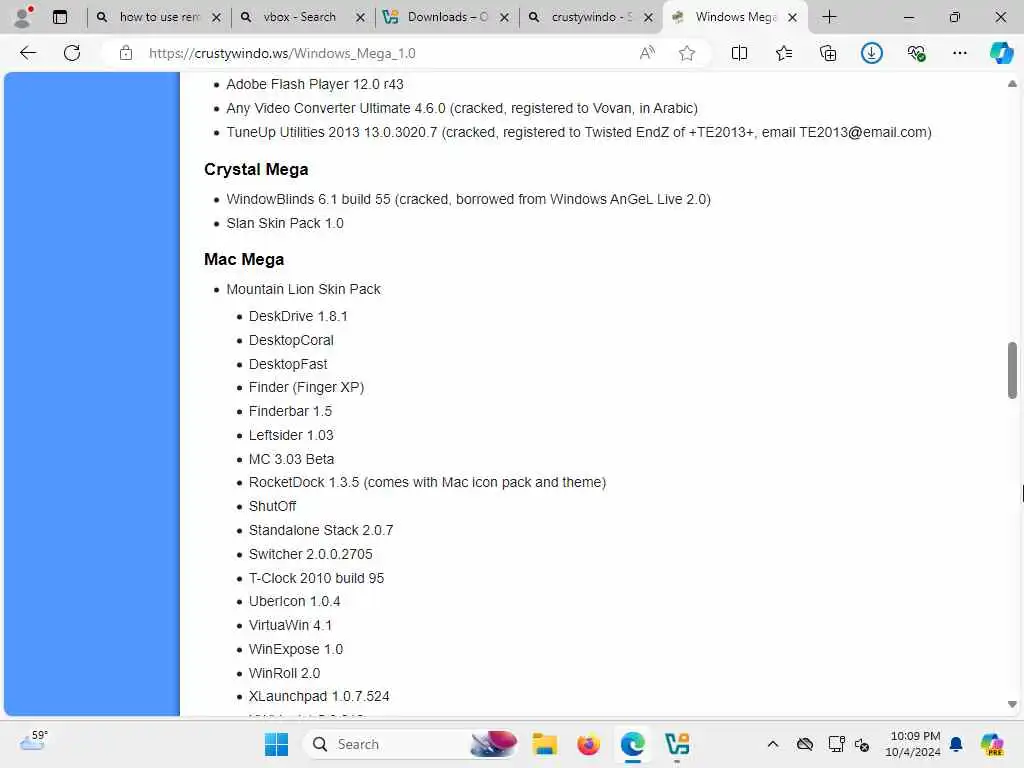The width and height of the screenshot is (1024, 768).
Task: Open display/network tray icon
Action: coord(836,744)
